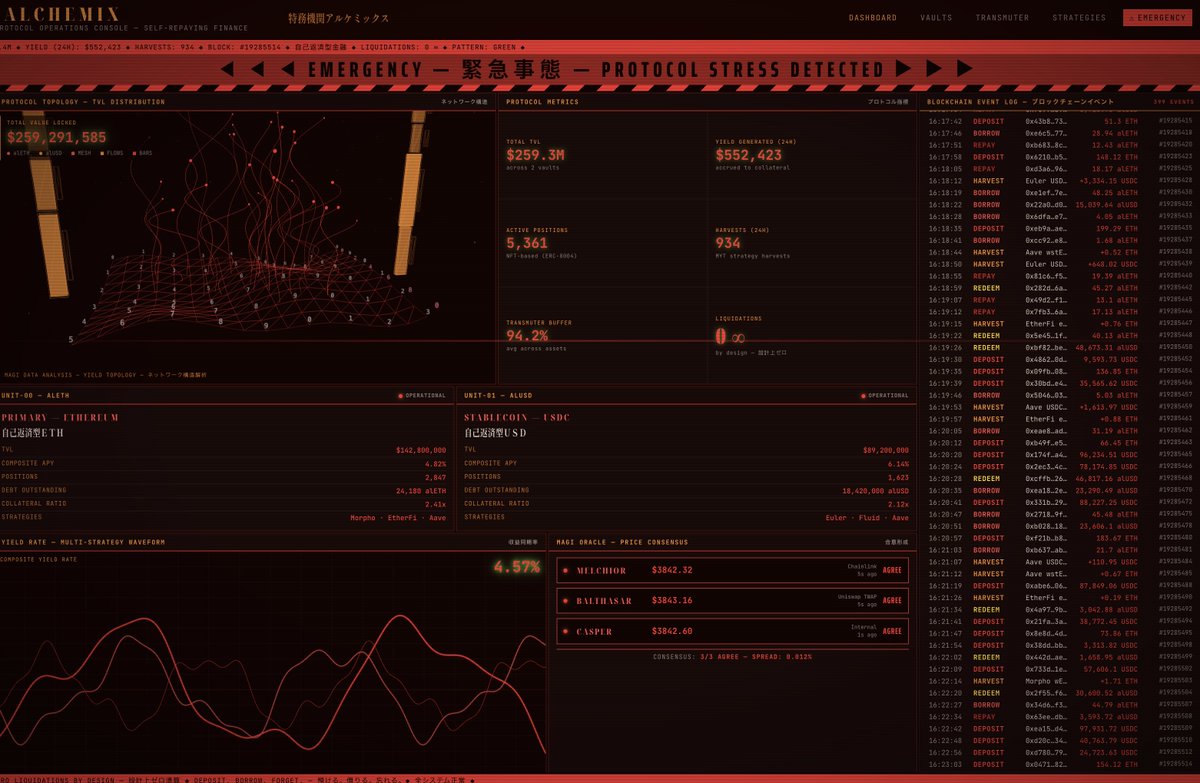Select the 16:19:39 DEPOSIT 35,565.62 USDC event
The image size is (1200, 783).
[1060, 383]
